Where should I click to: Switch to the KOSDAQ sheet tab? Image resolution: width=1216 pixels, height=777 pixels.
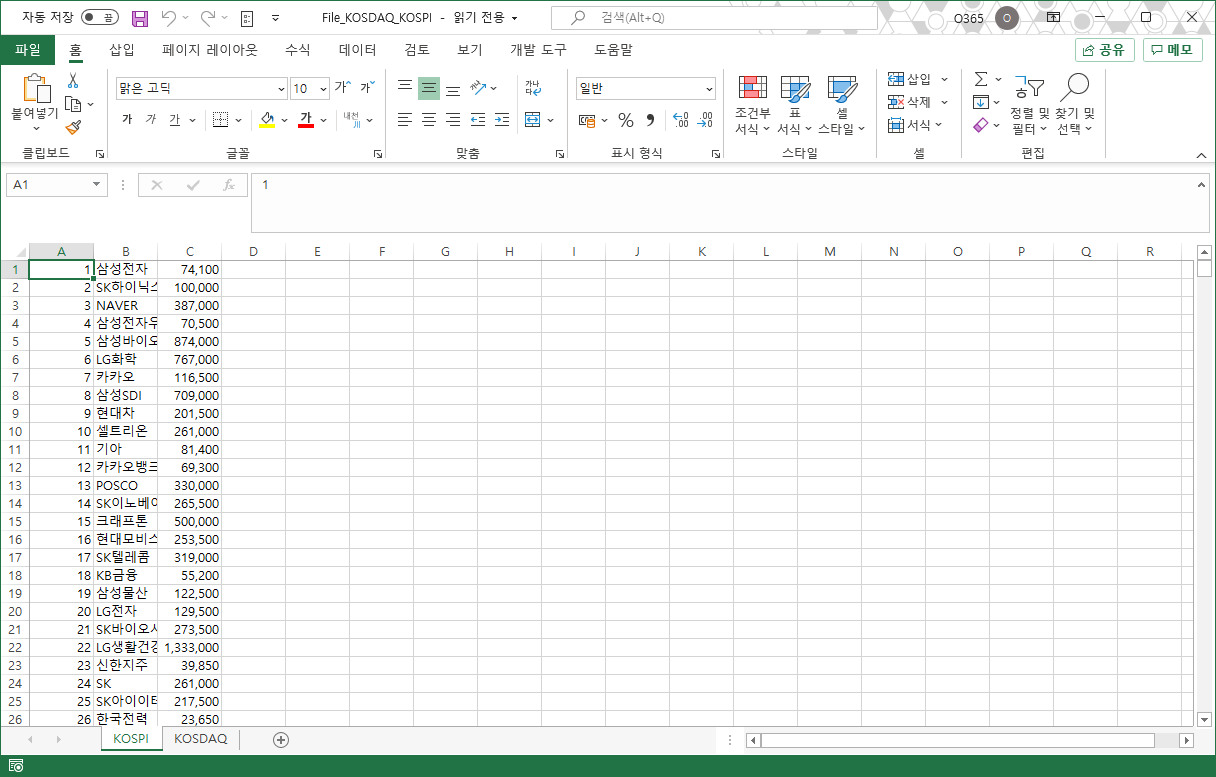point(201,739)
